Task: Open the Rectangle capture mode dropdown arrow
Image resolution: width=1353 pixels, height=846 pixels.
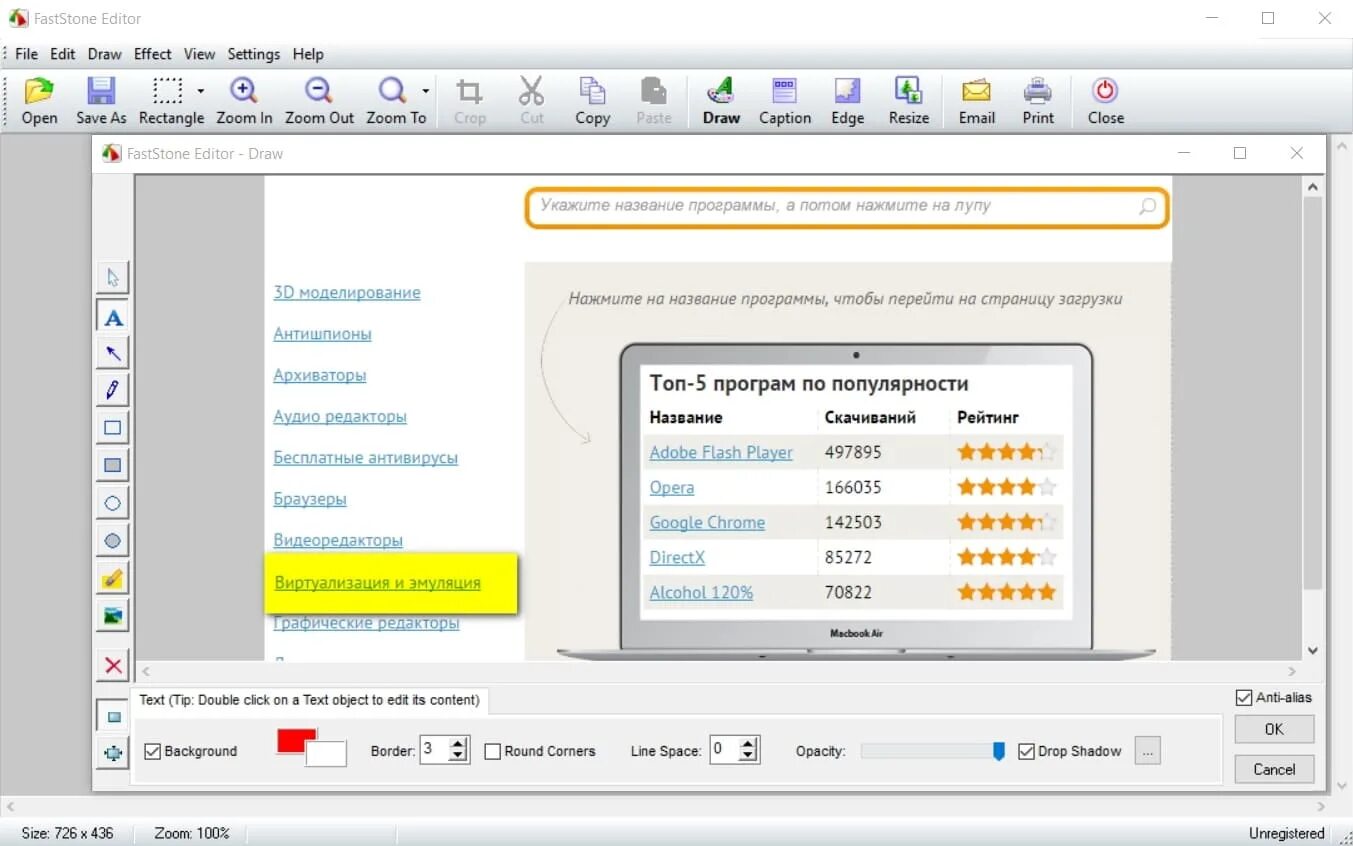Action: click(200, 91)
